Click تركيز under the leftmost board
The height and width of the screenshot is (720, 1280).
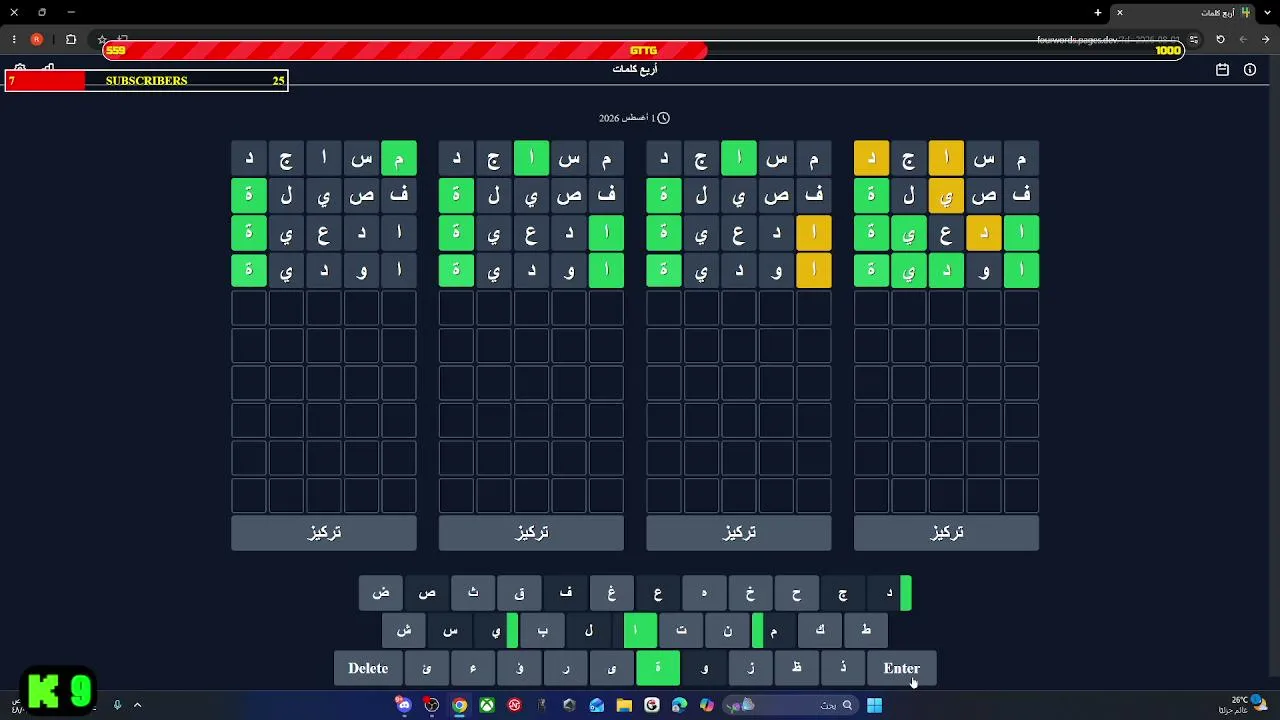pyautogui.click(x=324, y=533)
